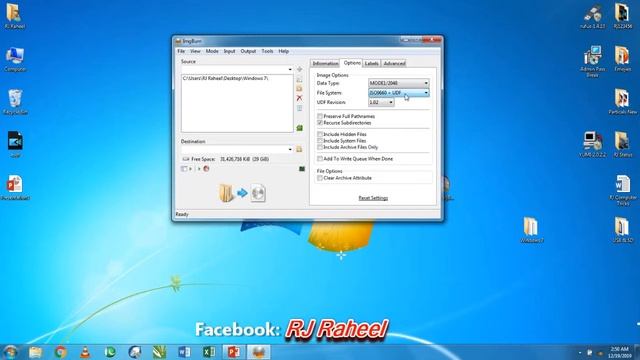Open Excel from the taskbar

(209, 352)
